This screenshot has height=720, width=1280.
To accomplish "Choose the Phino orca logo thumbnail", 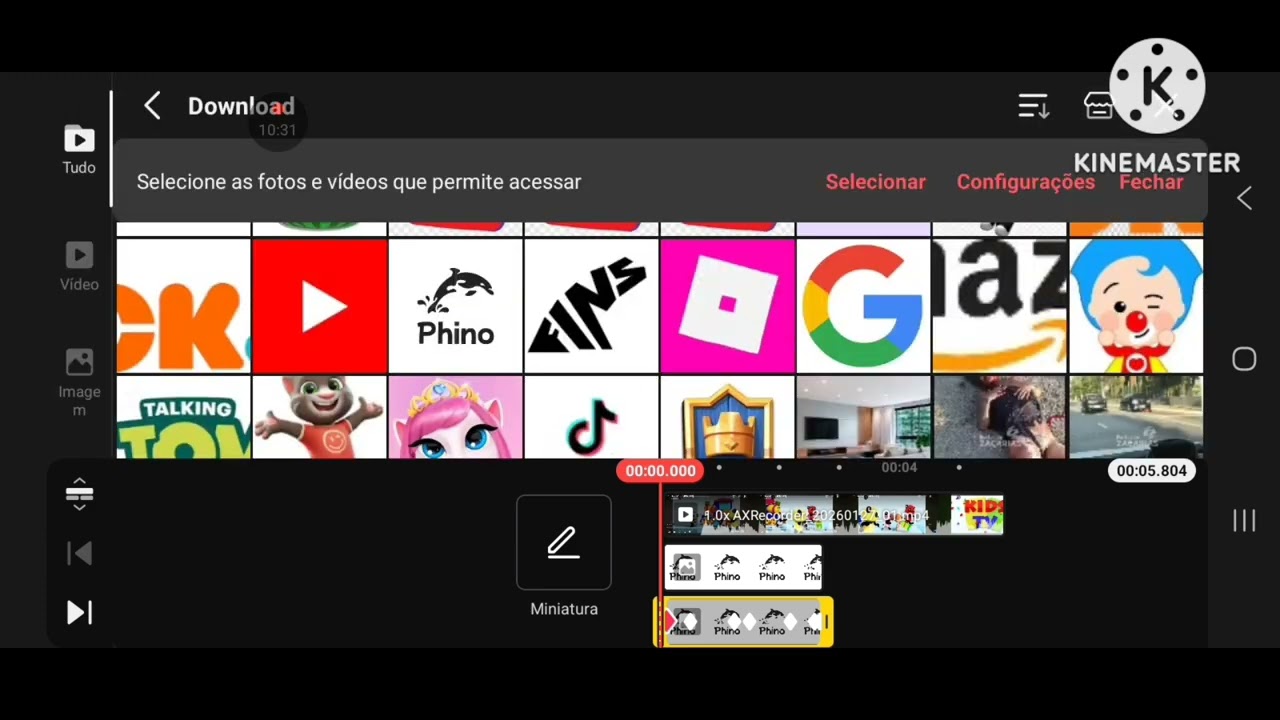I will [455, 306].
